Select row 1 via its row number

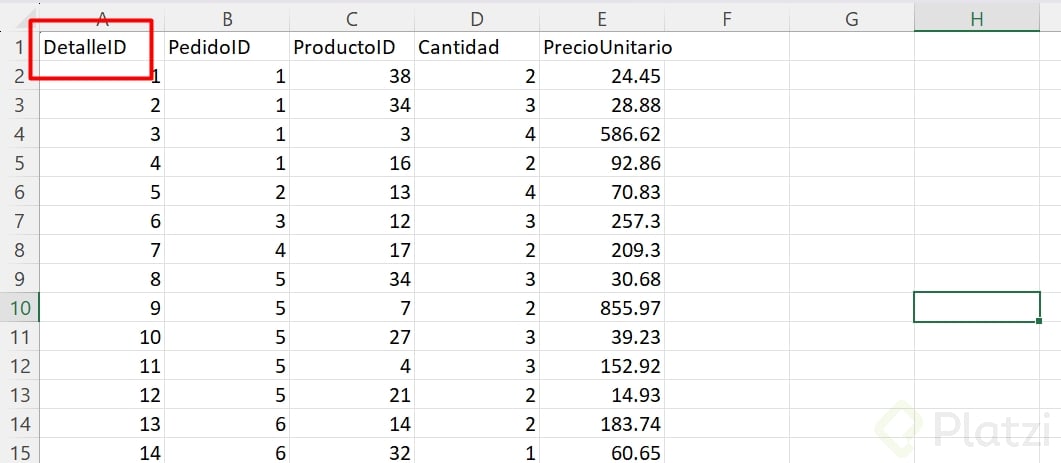(x=18, y=47)
